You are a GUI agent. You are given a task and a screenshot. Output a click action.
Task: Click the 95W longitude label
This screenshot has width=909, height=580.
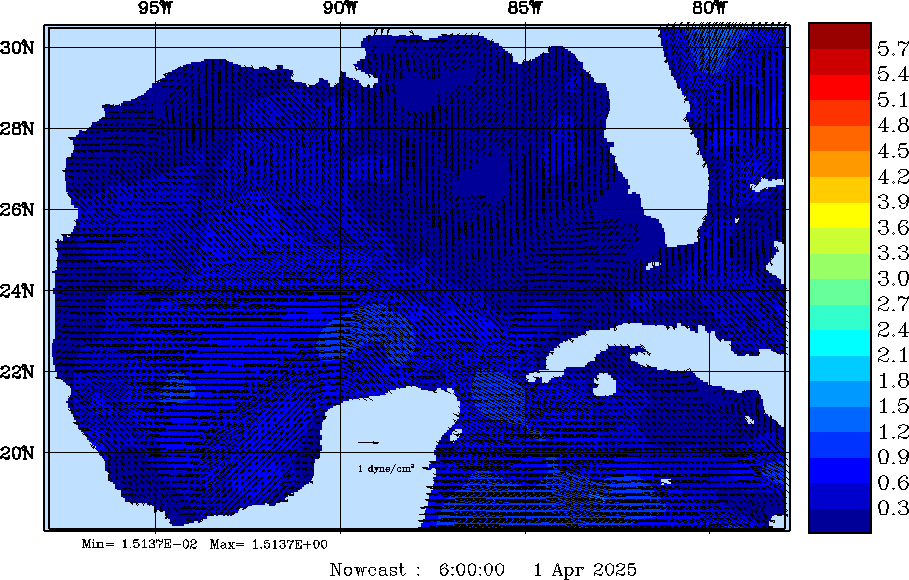pos(155,8)
